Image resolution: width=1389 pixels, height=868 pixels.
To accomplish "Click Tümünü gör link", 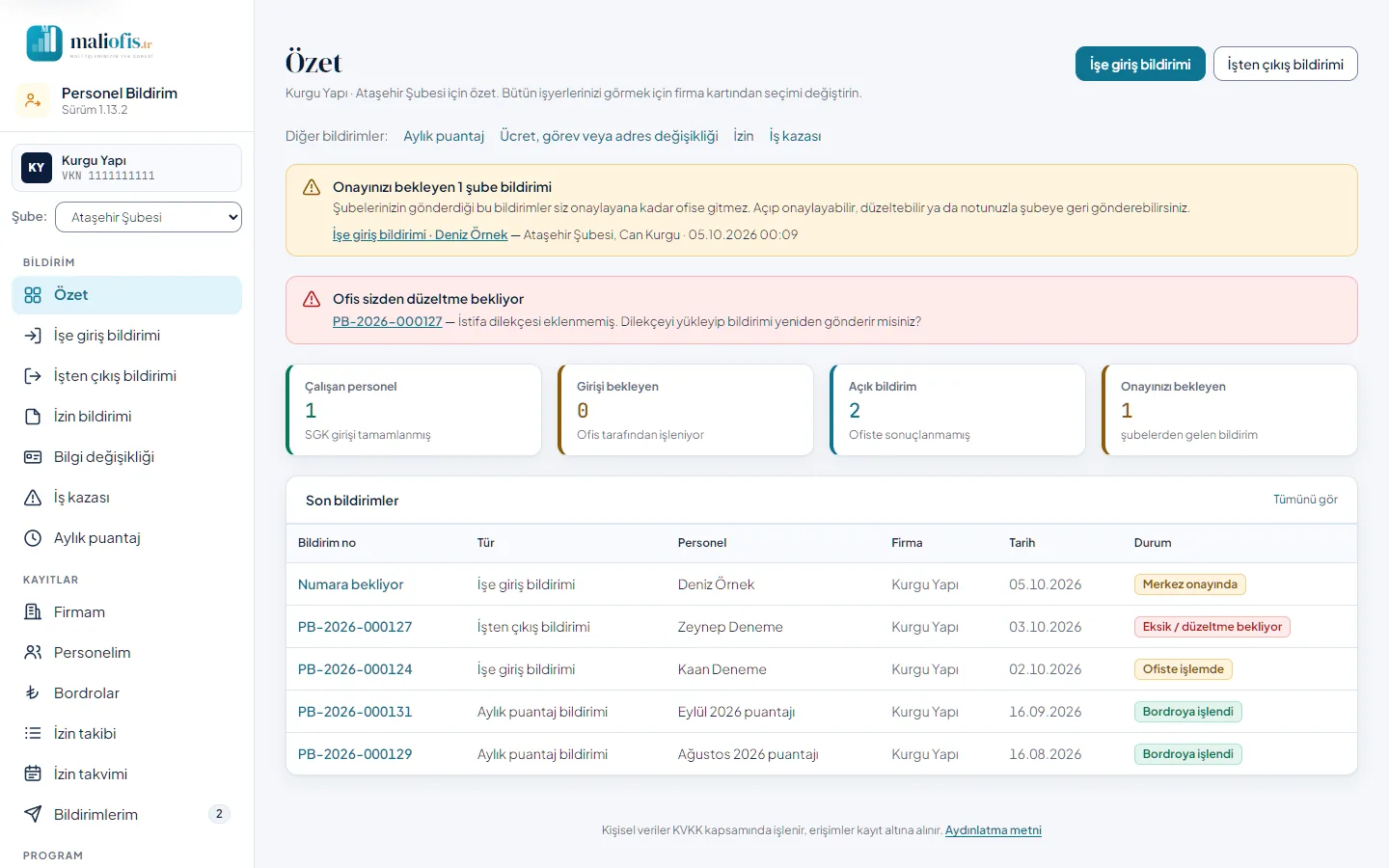I will click(x=1305, y=500).
